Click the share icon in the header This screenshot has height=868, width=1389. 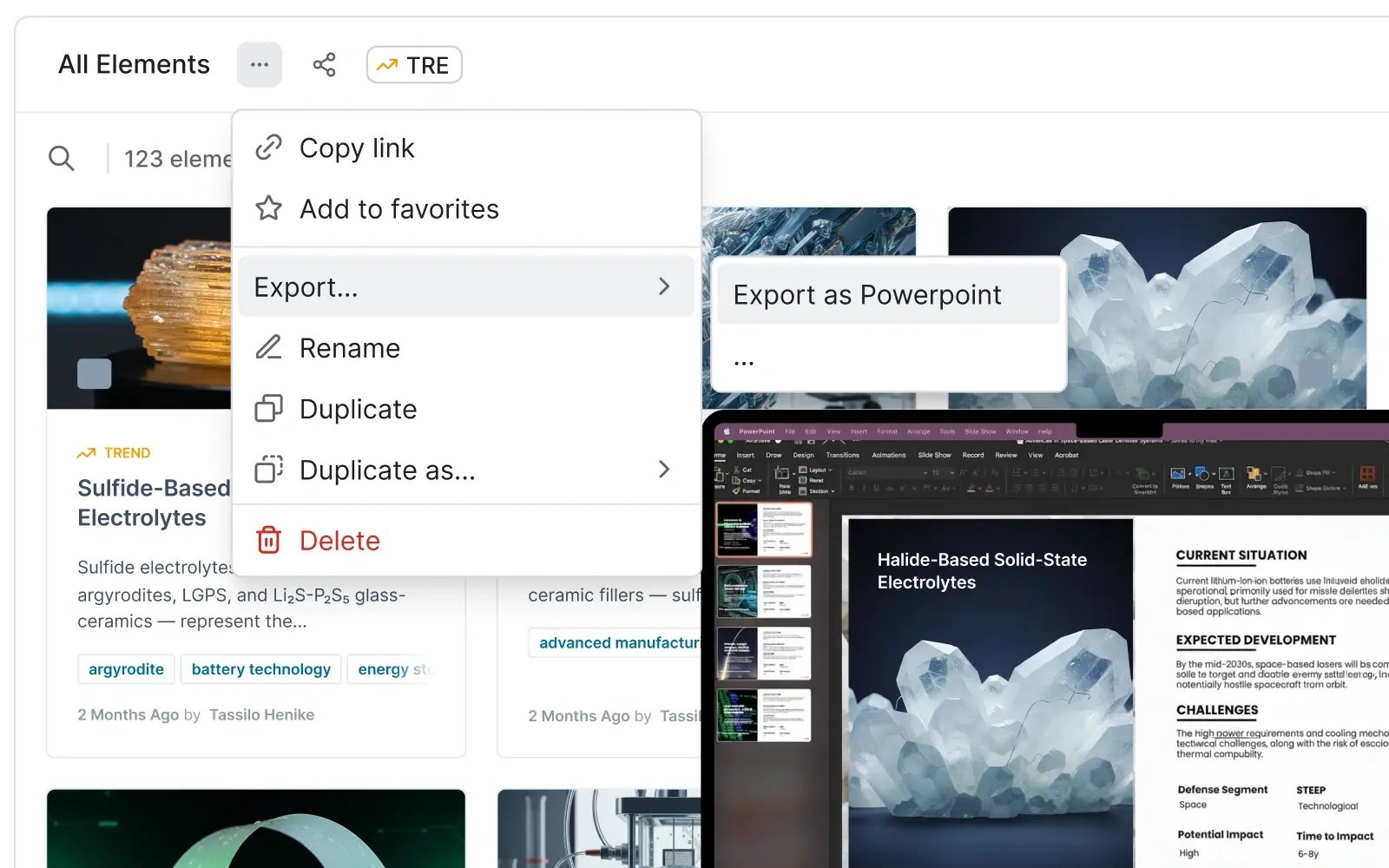click(x=324, y=64)
